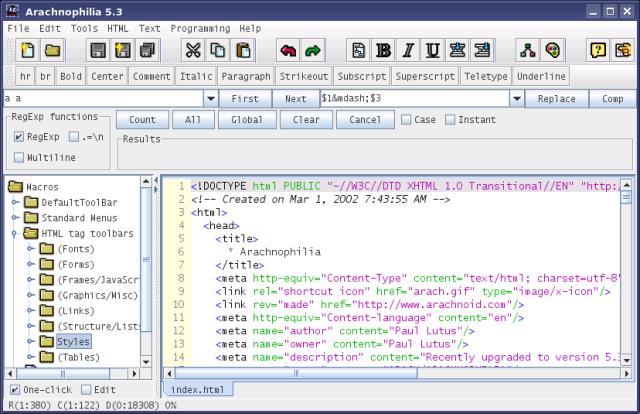
Task: Expand the (Forms) folder node
Action: click(30, 264)
